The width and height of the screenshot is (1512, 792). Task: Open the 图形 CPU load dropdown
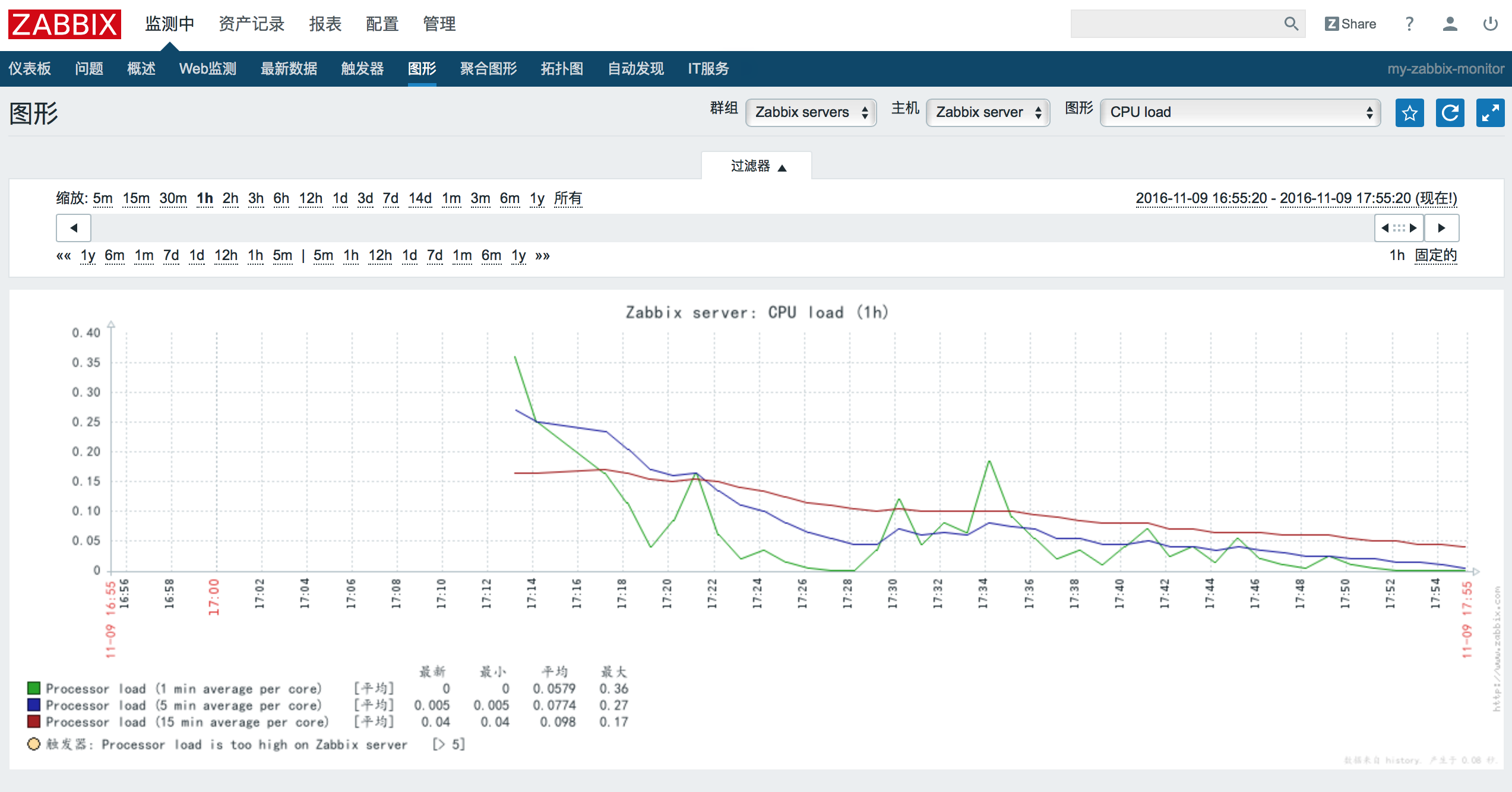1240,112
